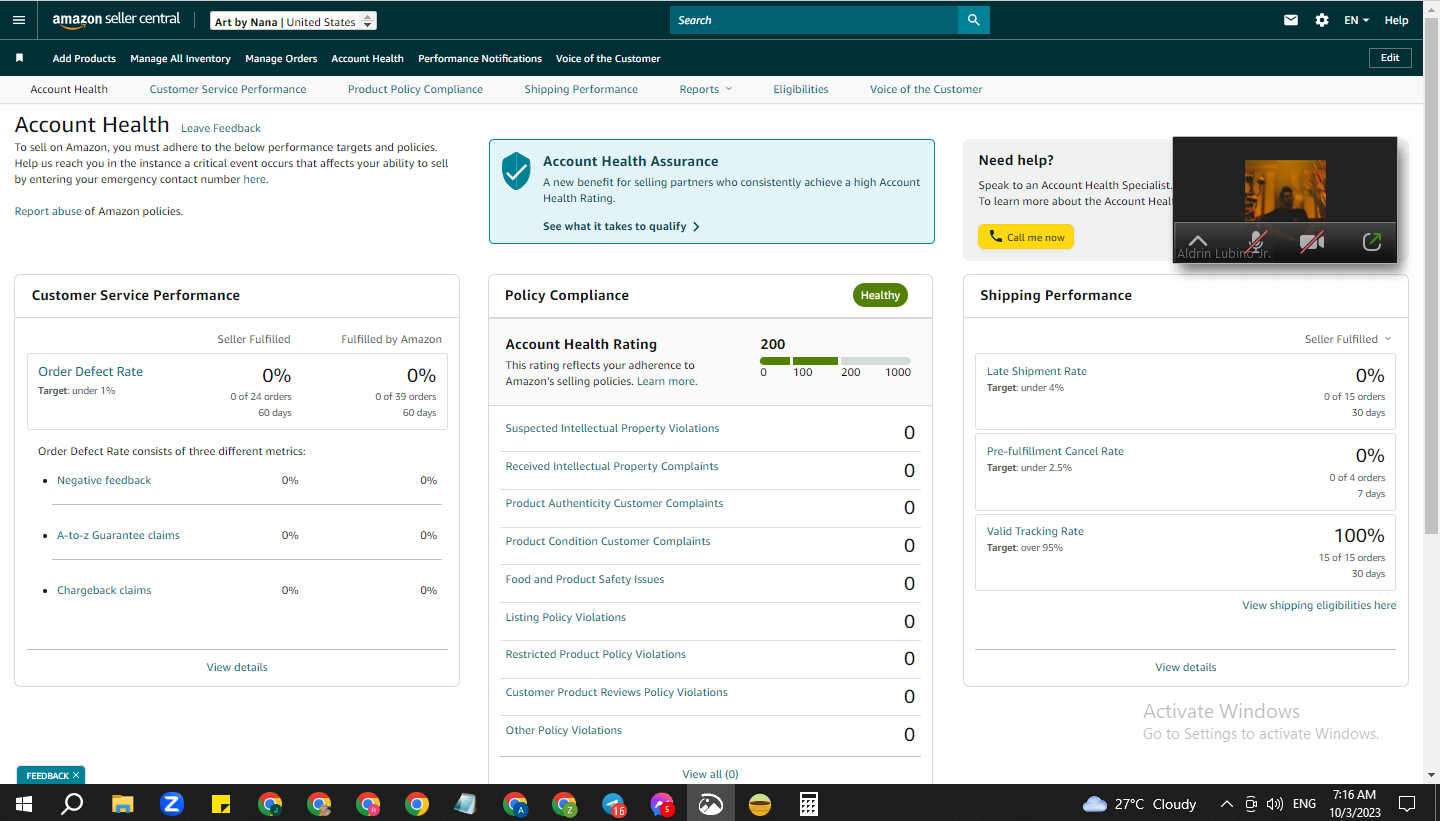Open the weather widget showing 27°C Cloudy
This screenshot has width=1440, height=821.
(x=1140, y=804)
